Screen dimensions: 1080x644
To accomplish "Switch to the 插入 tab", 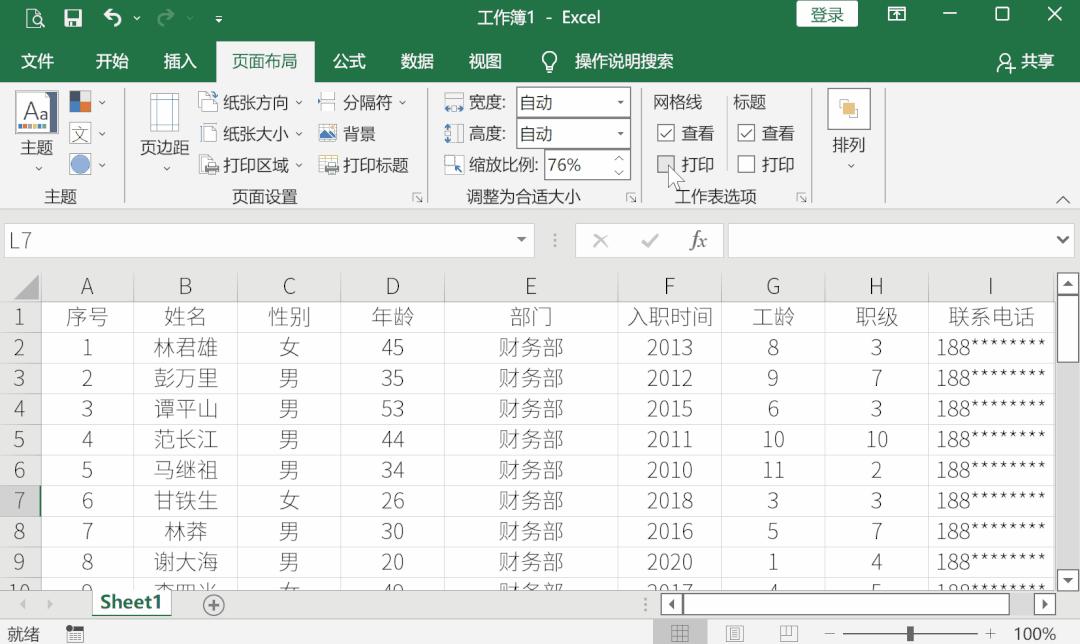I will [x=180, y=61].
